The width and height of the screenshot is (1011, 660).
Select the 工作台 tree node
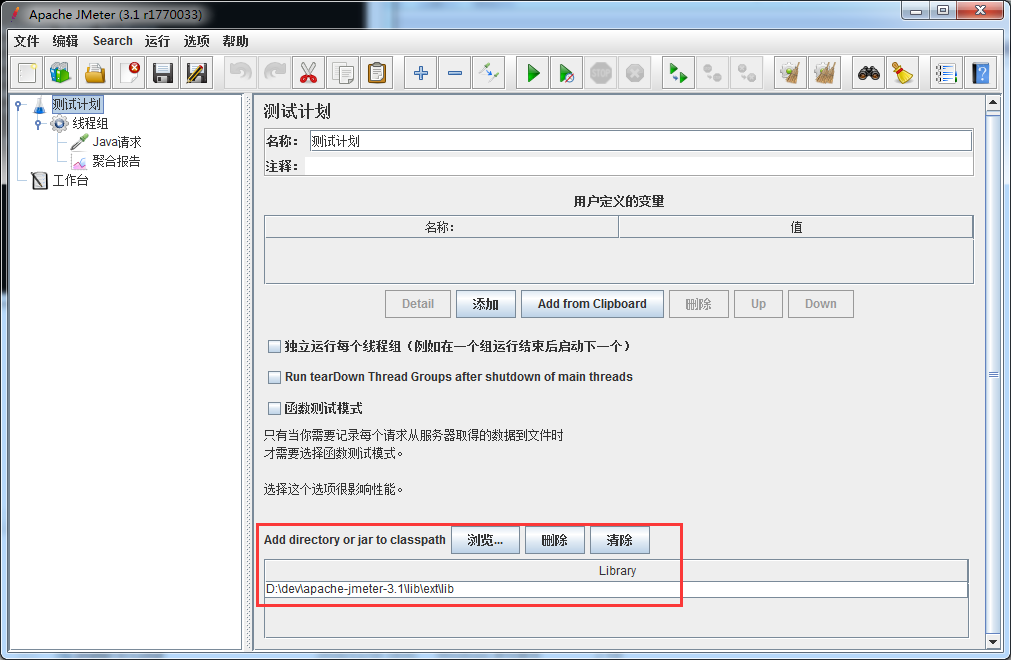point(70,180)
